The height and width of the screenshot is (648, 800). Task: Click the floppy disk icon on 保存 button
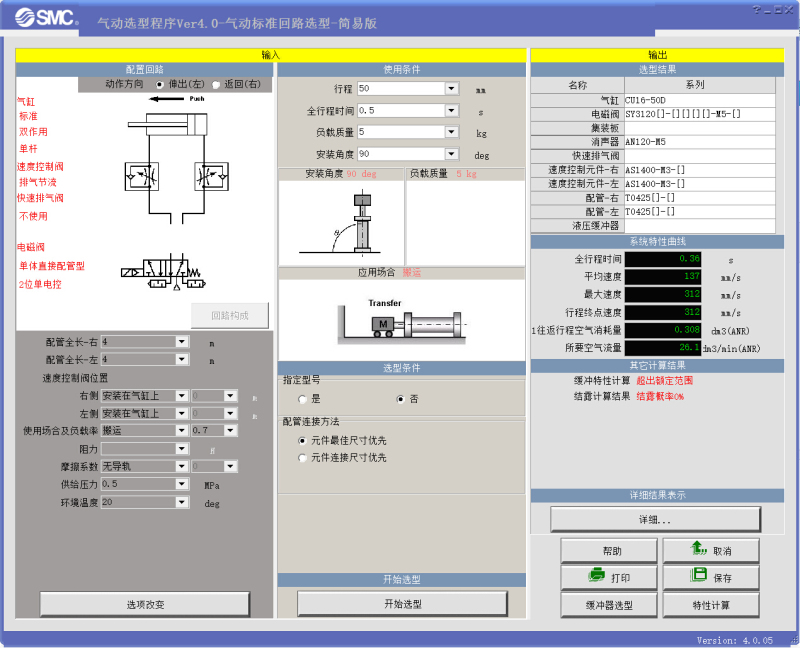[698, 575]
